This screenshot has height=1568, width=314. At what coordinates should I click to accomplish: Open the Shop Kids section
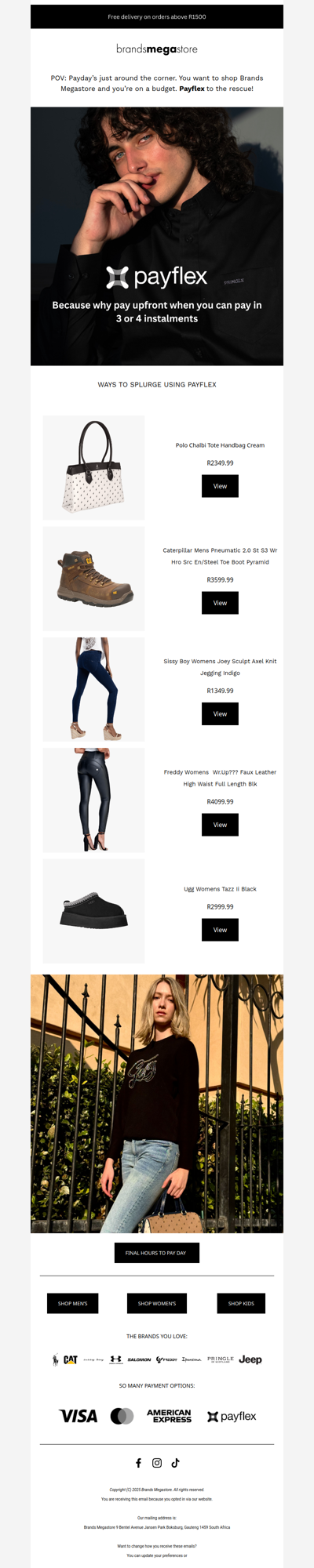pos(241,1303)
